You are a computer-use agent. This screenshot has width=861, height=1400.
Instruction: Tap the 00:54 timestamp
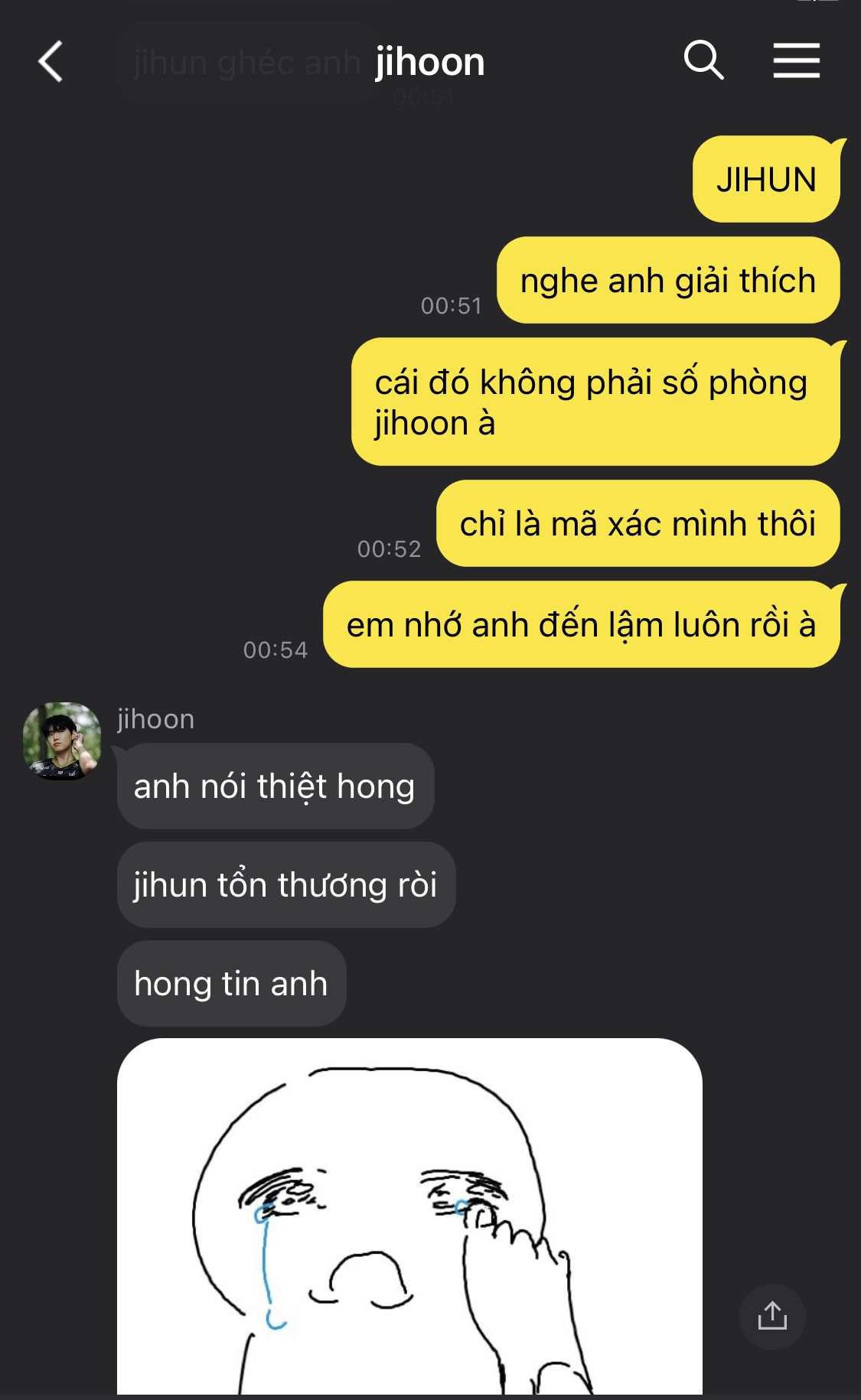coord(276,650)
